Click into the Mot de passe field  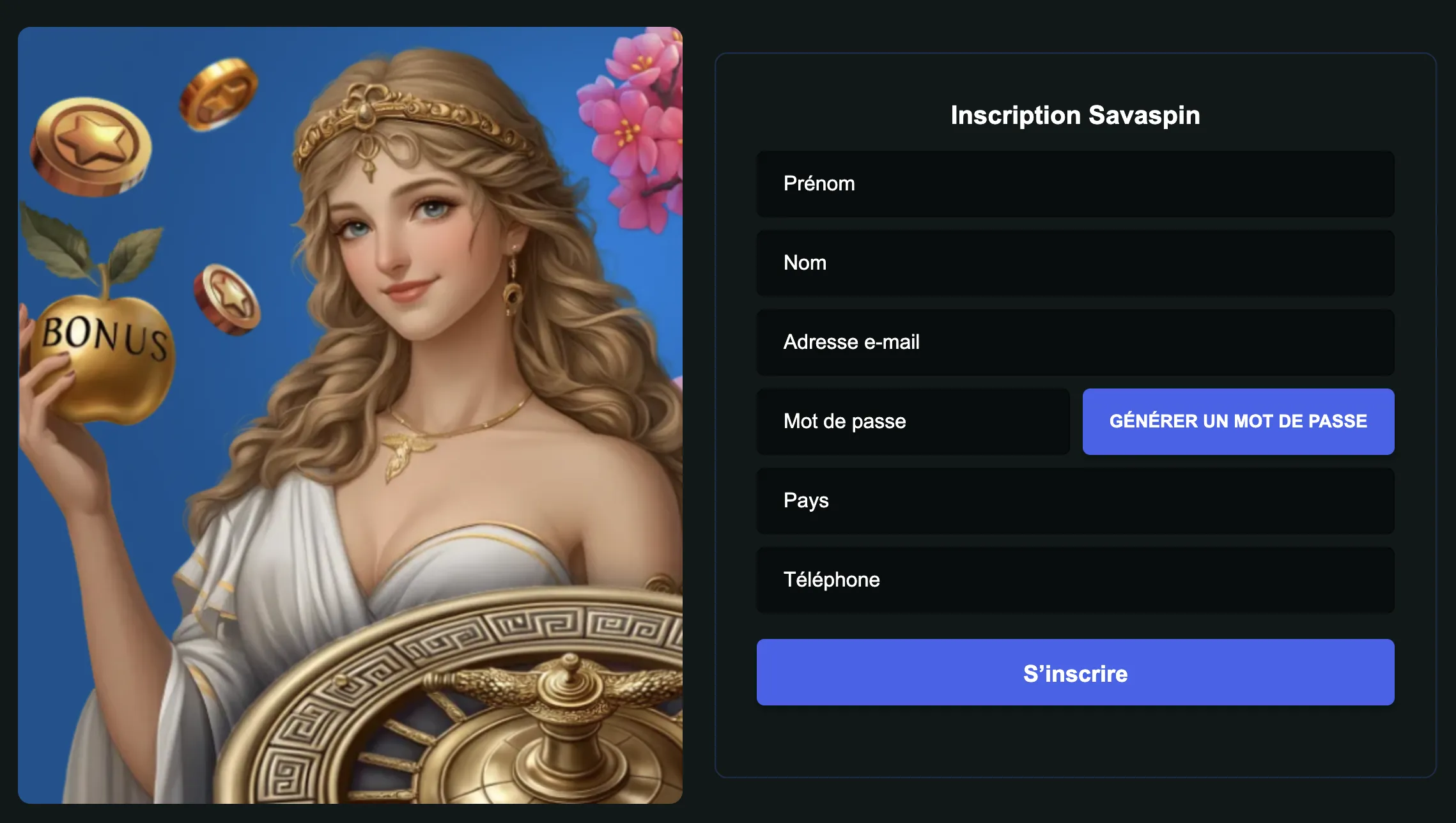point(913,422)
